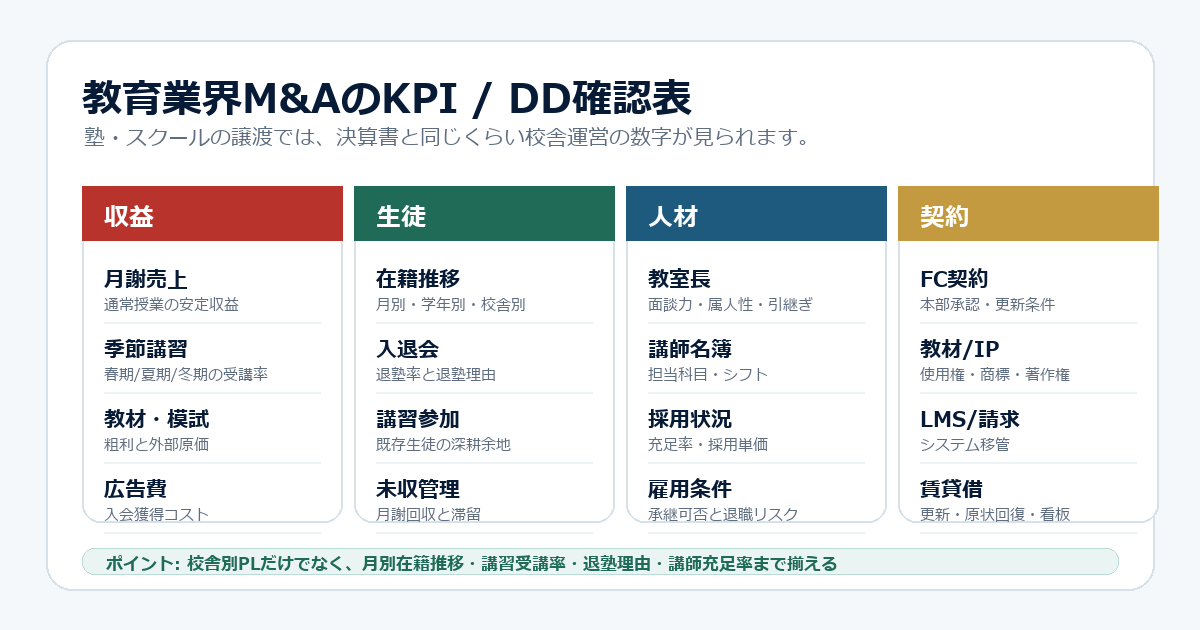This screenshot has width=1200, height=630.
Task: Click the text 使用権・商標・著作権
Action: [995, 375]
